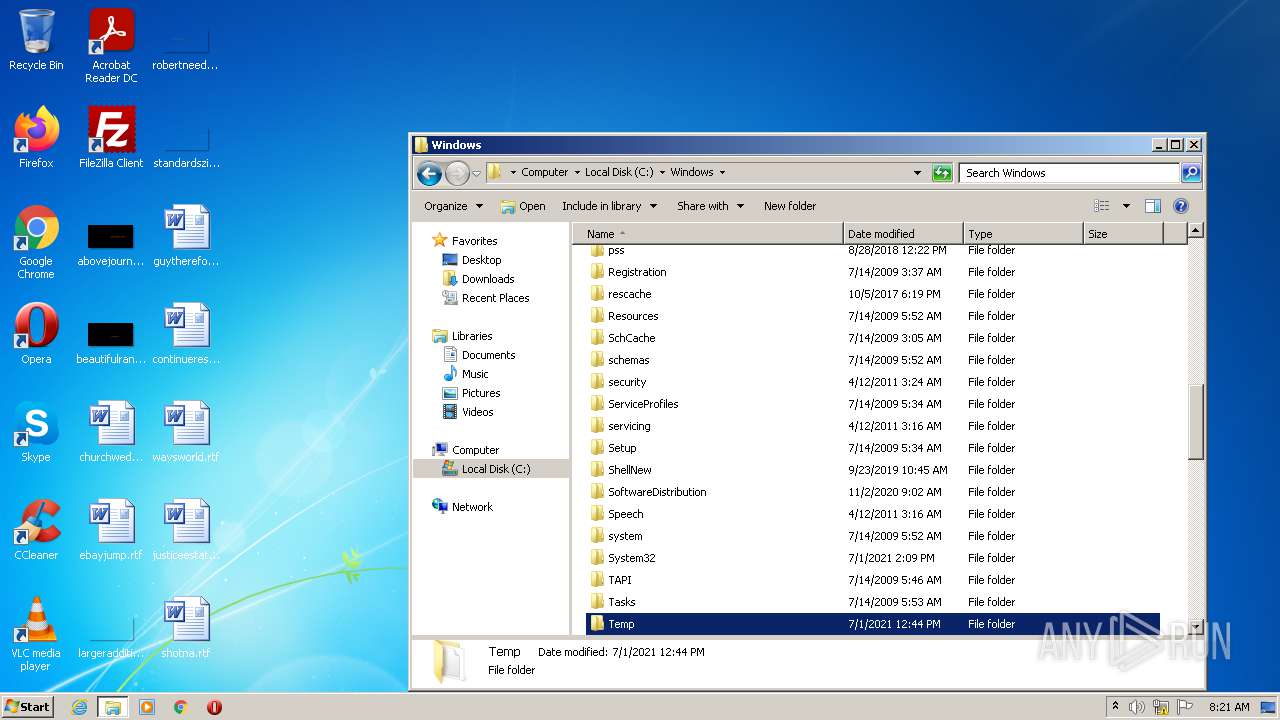1280x720 pixels.
Task: Open Downloads in navigation pane
Action: [488, 279]
